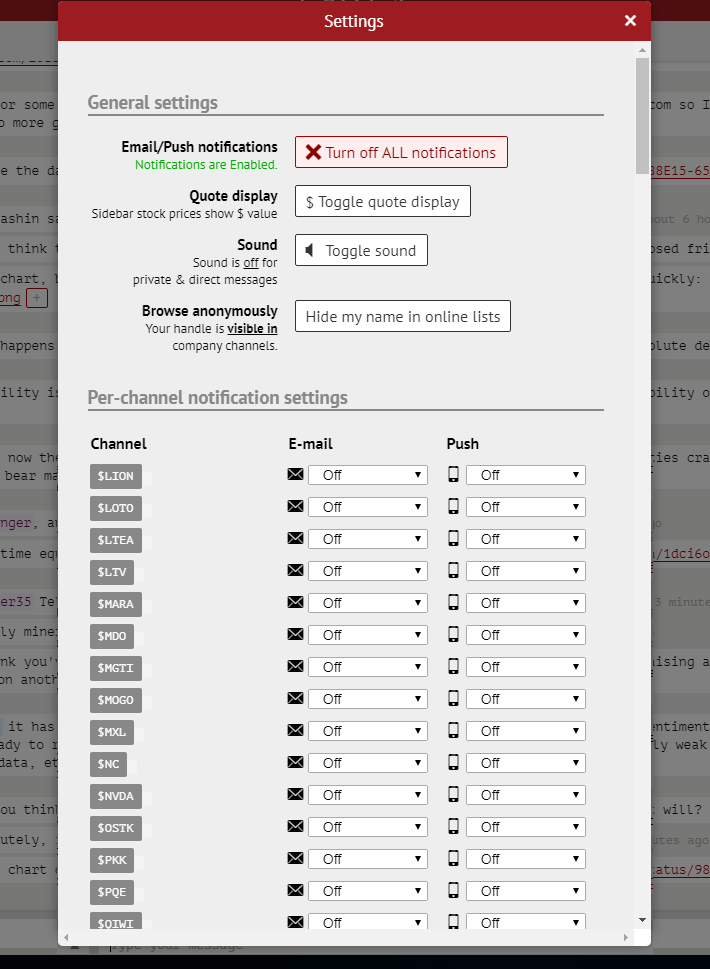Open $MXL Push dropdown

tap(525, 731)
